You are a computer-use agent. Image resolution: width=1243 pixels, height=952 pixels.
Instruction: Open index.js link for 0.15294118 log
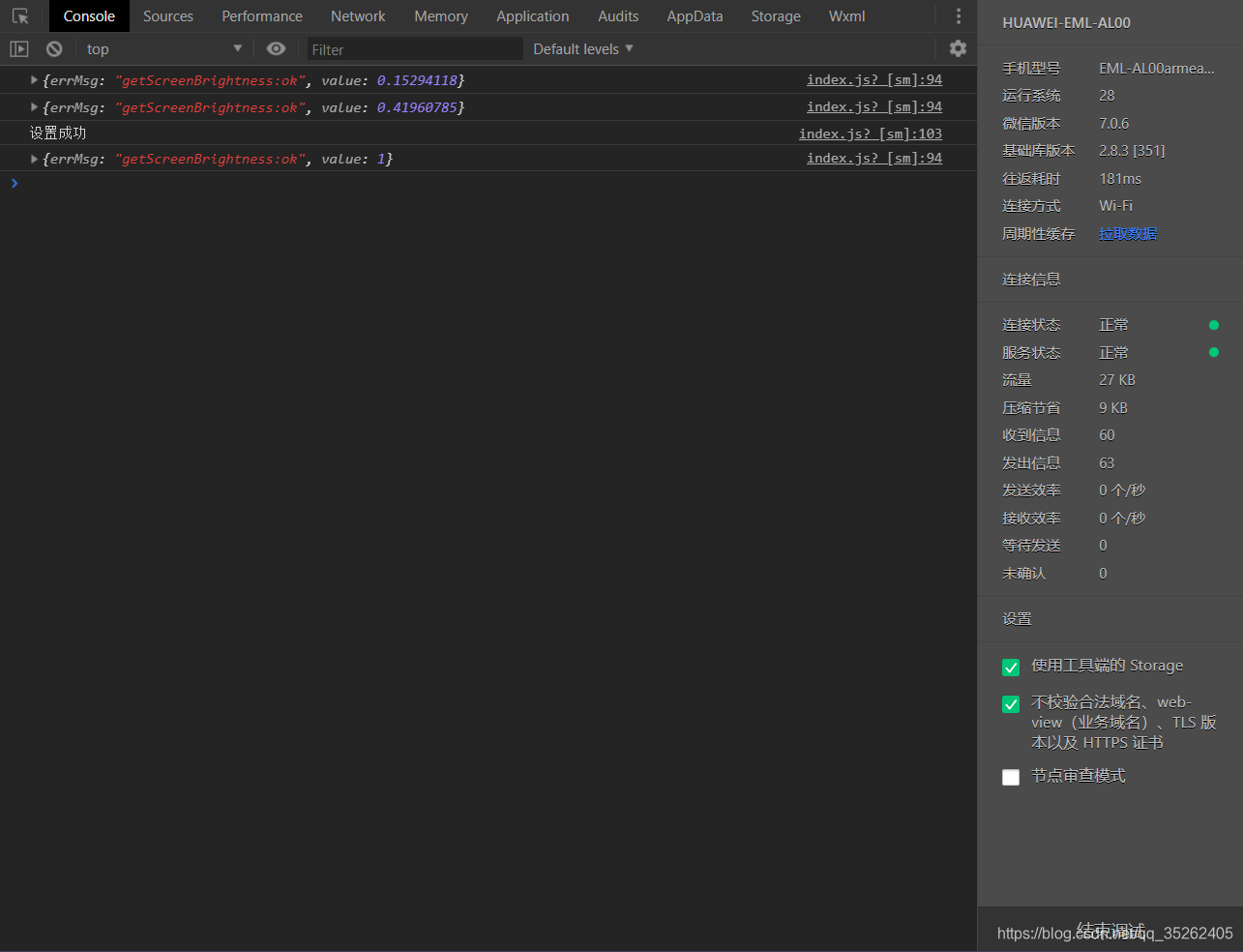[874, 79]
